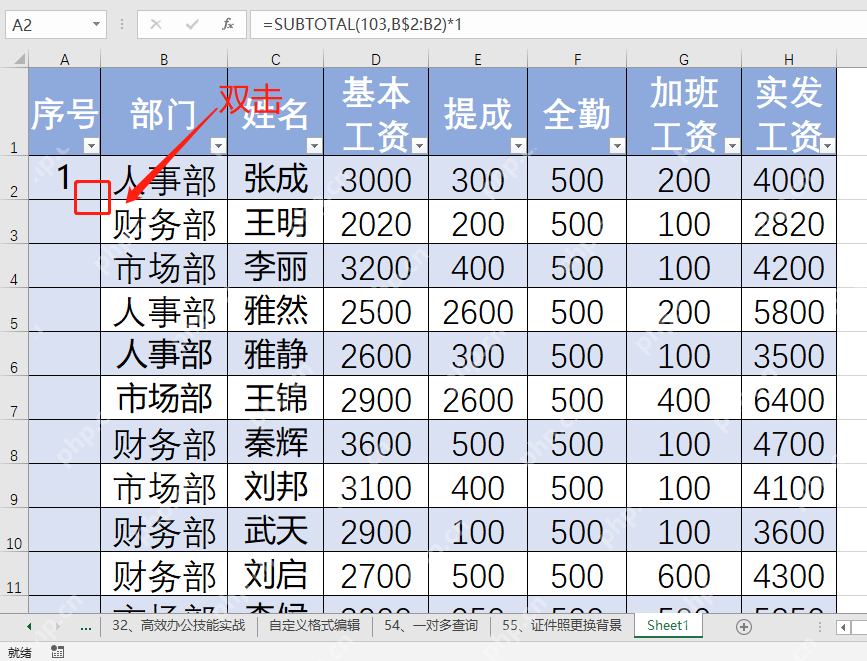
Task: Switch to sheet tab 32、高效办公技能实战
Action: [x=179, y=626]
